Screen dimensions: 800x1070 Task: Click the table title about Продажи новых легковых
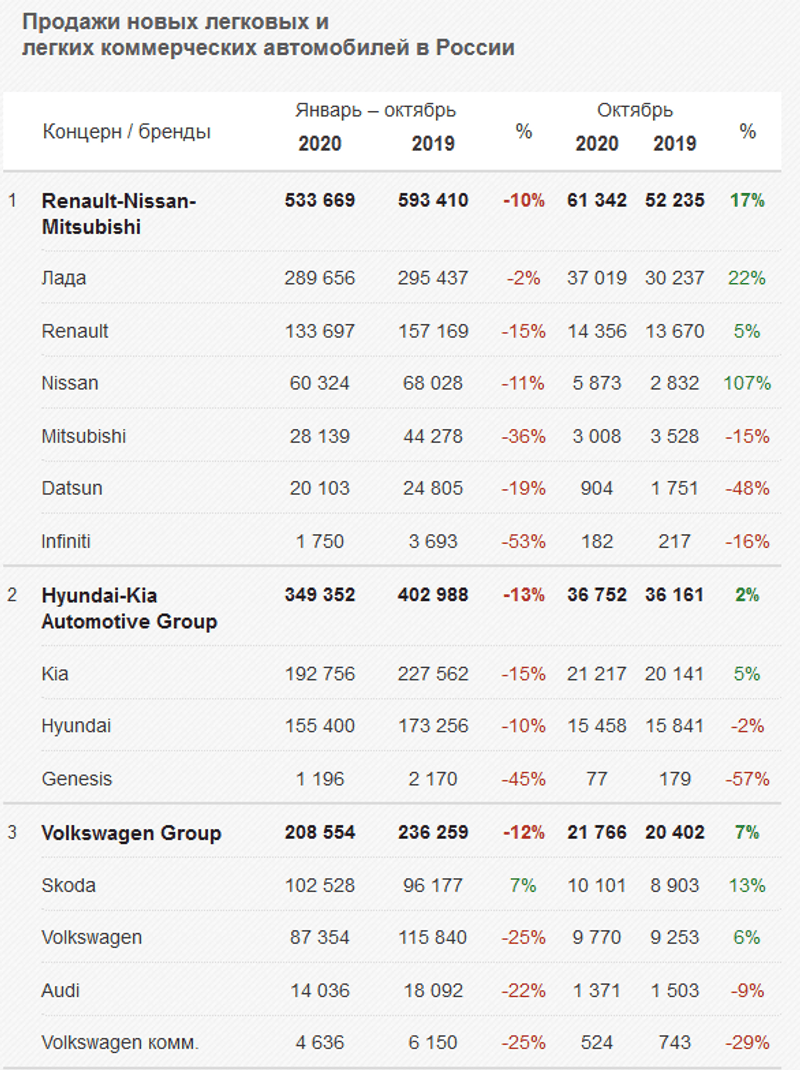click(x=268, y=34)
